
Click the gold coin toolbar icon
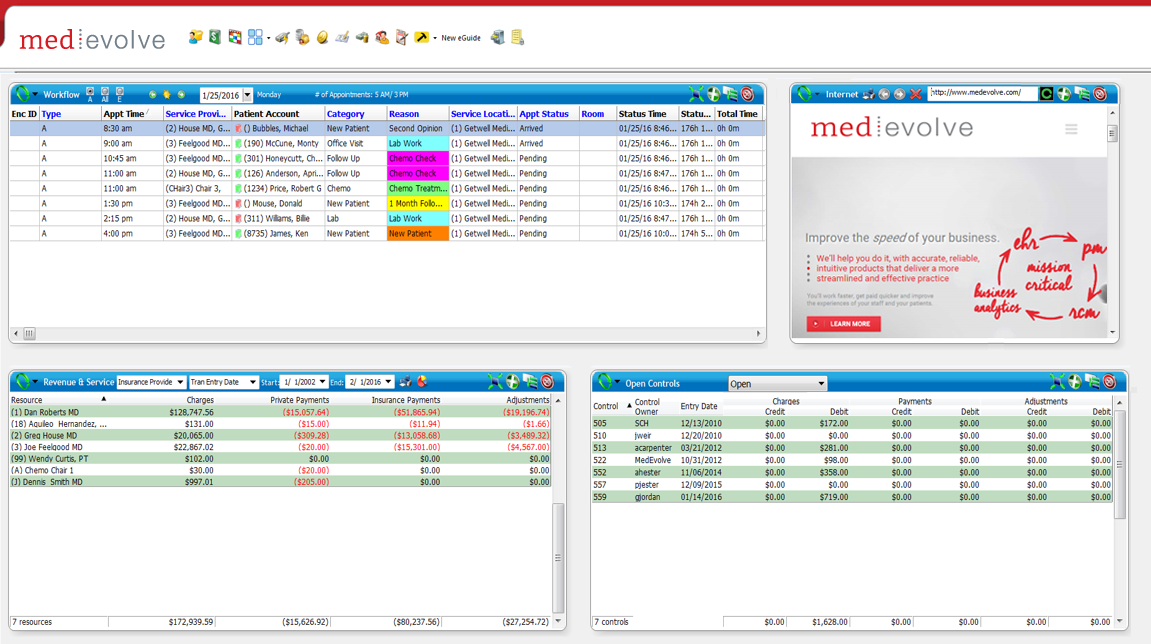pos(322,37)
